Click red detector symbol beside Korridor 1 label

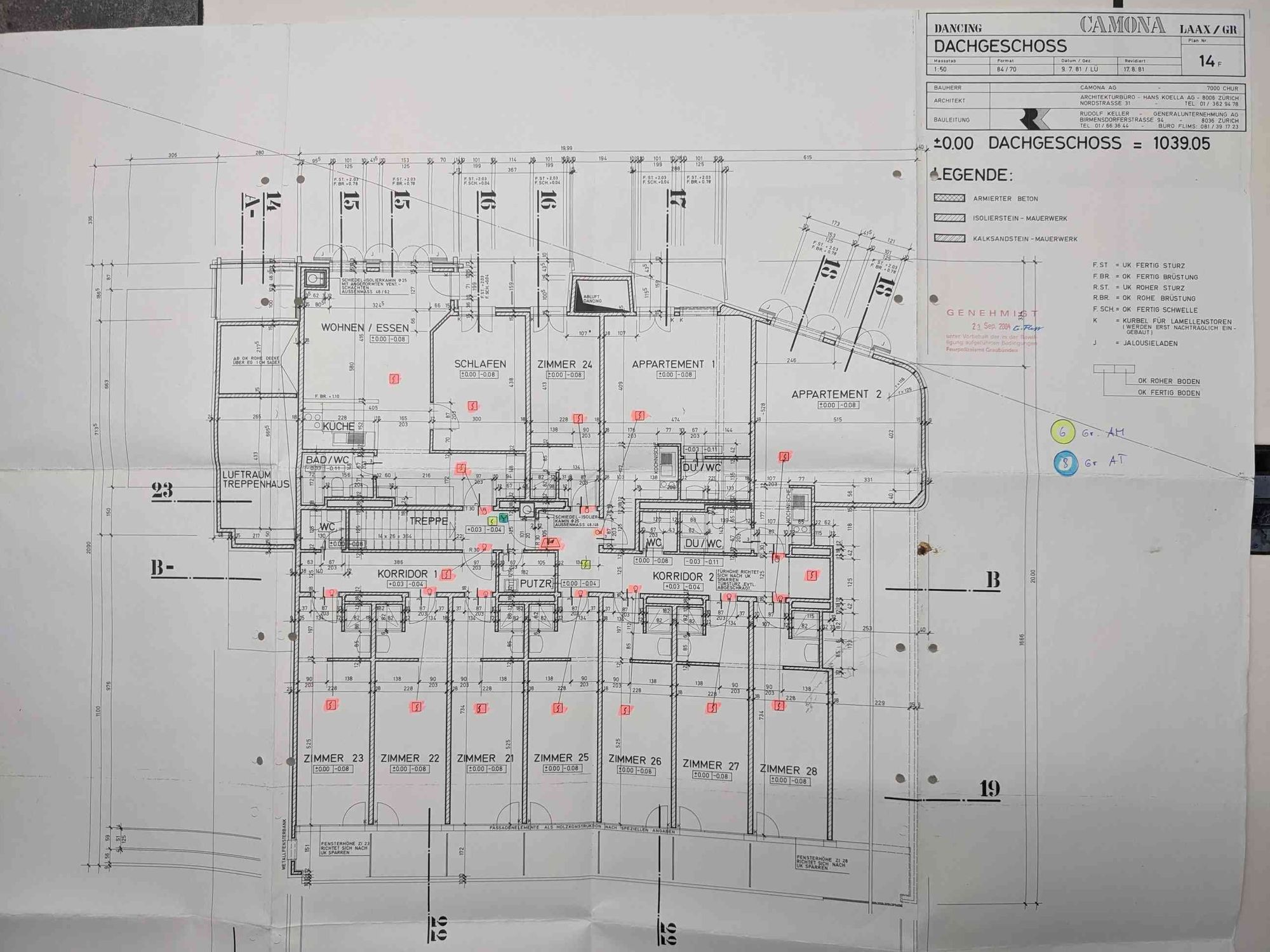point(447,574)
